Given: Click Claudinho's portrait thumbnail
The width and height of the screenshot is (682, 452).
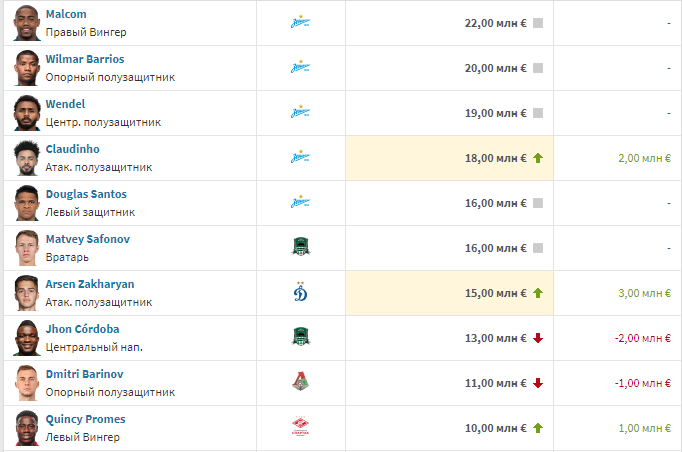Looking at the screenshot, I should tap(26, 158).
